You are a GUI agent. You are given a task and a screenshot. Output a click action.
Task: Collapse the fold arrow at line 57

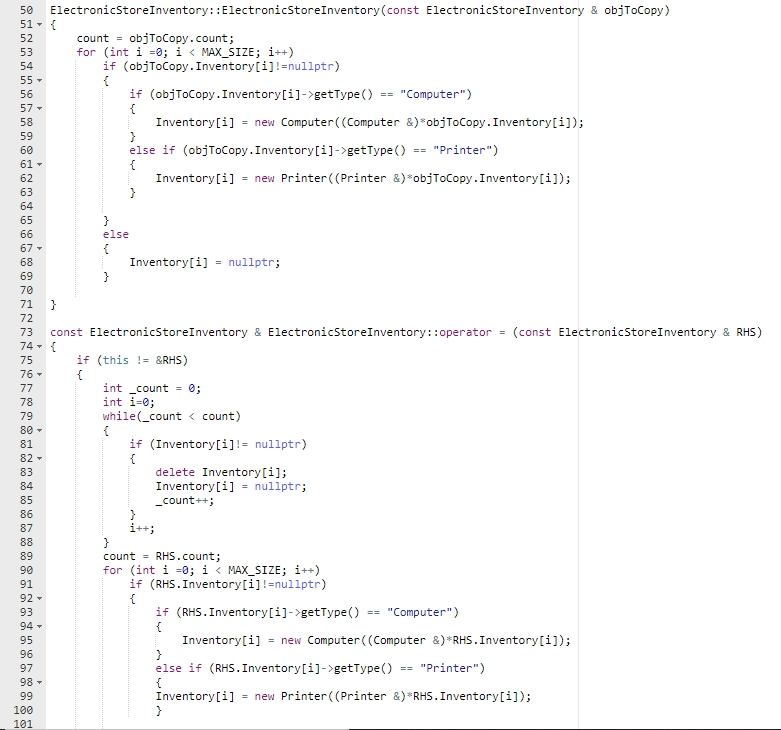39,108
